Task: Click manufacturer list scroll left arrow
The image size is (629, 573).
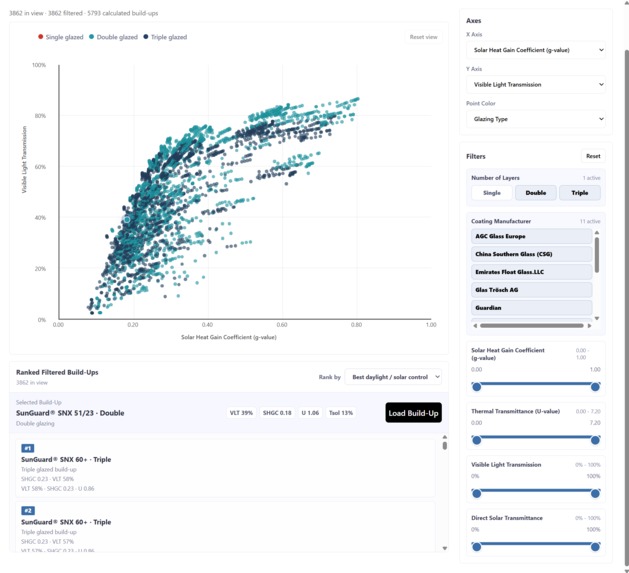Action: tap(475, 326)
